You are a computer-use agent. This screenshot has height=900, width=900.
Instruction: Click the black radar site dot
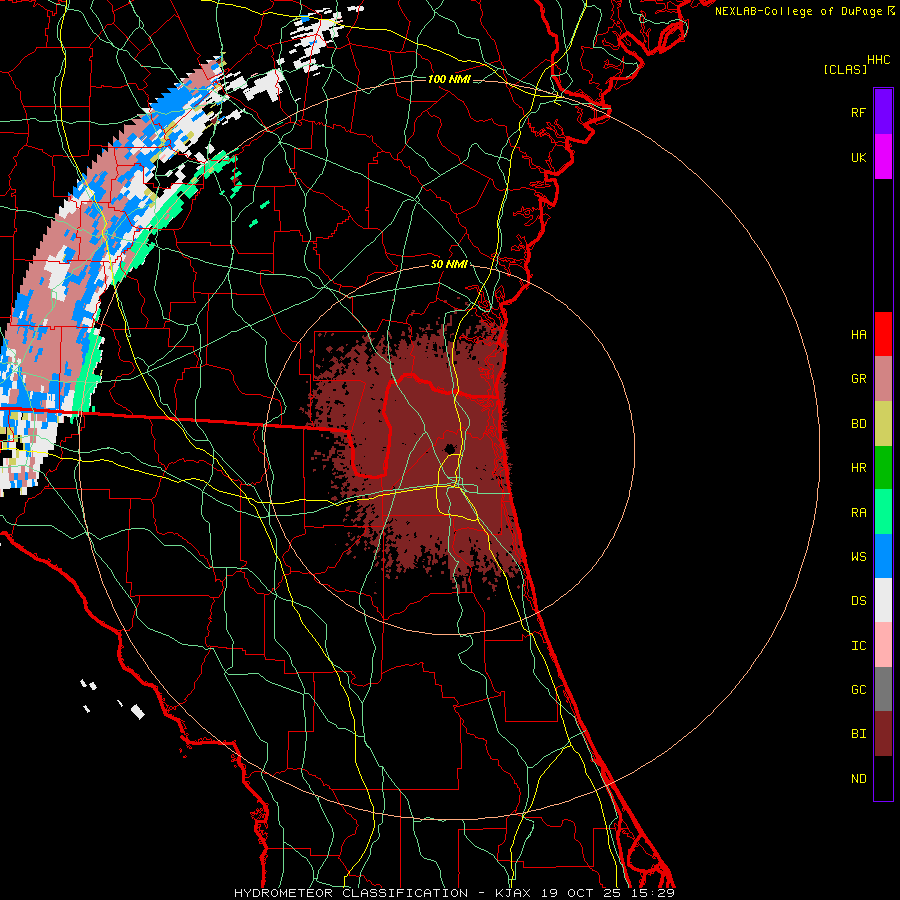tap(449, 449)
